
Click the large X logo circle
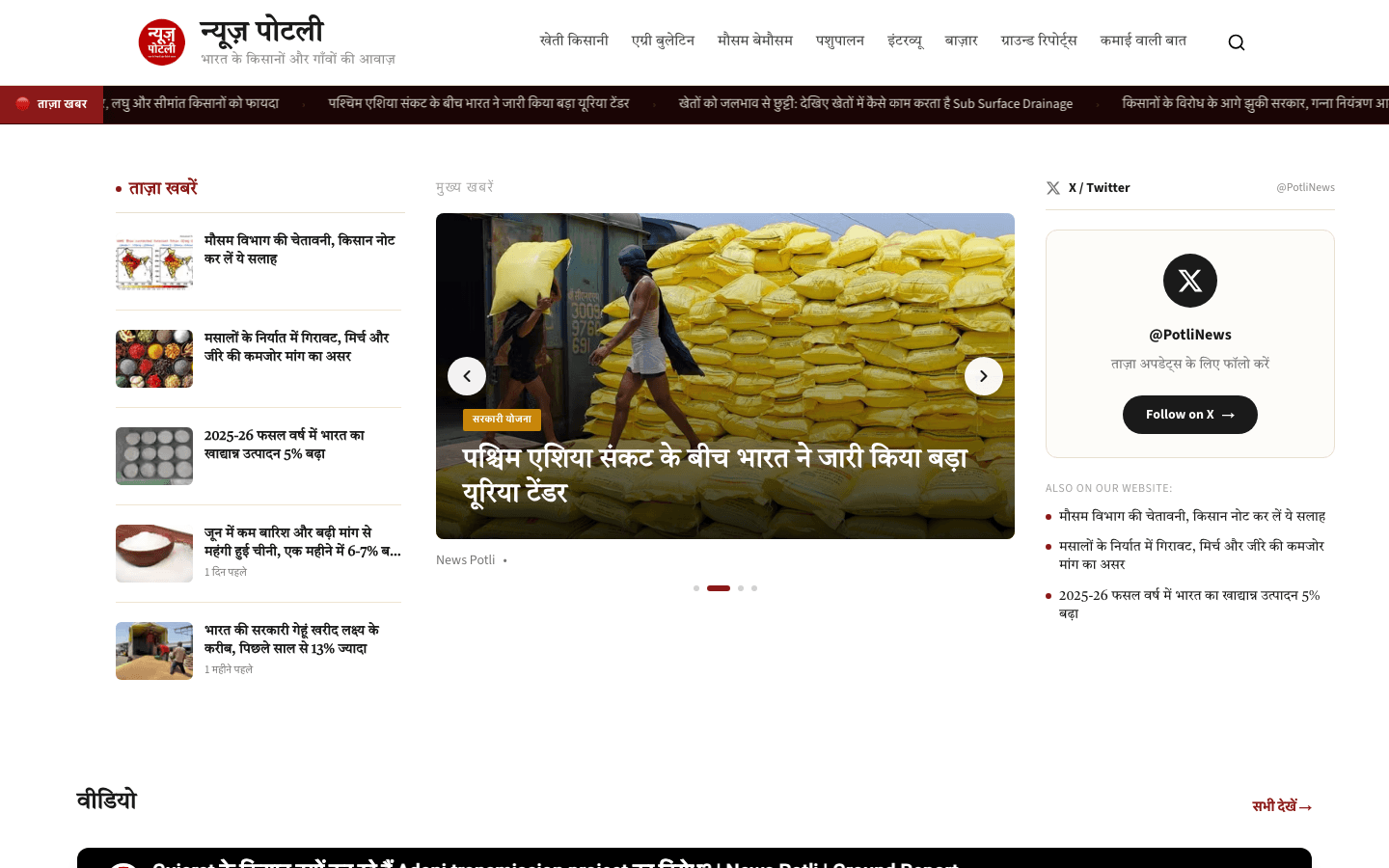[x=1190, y=281]
